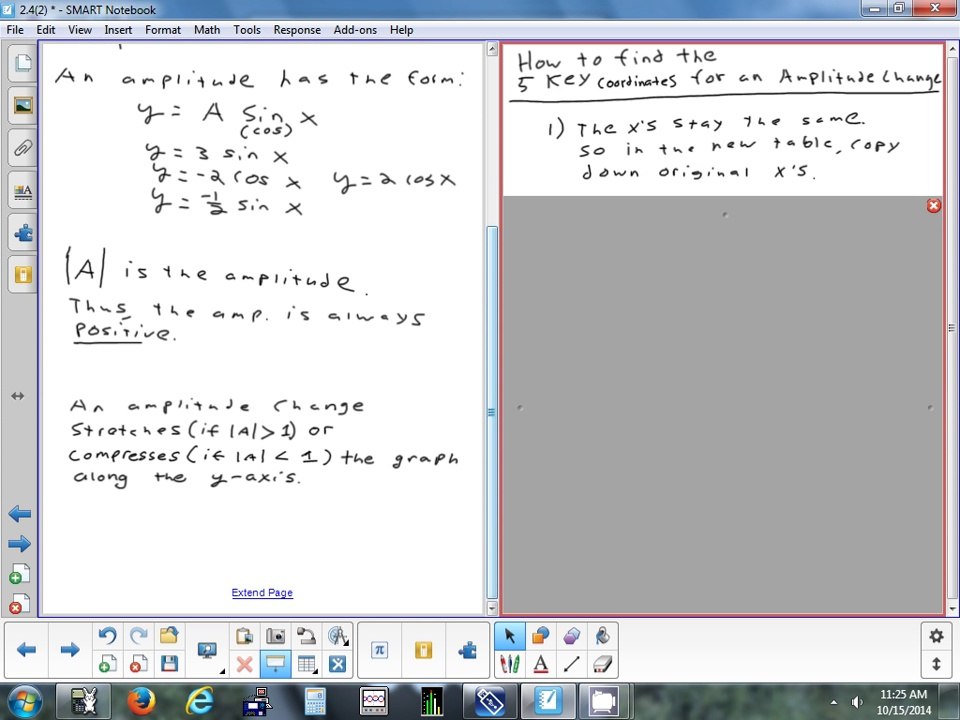Open the pi Math tools button

(380, 650)
